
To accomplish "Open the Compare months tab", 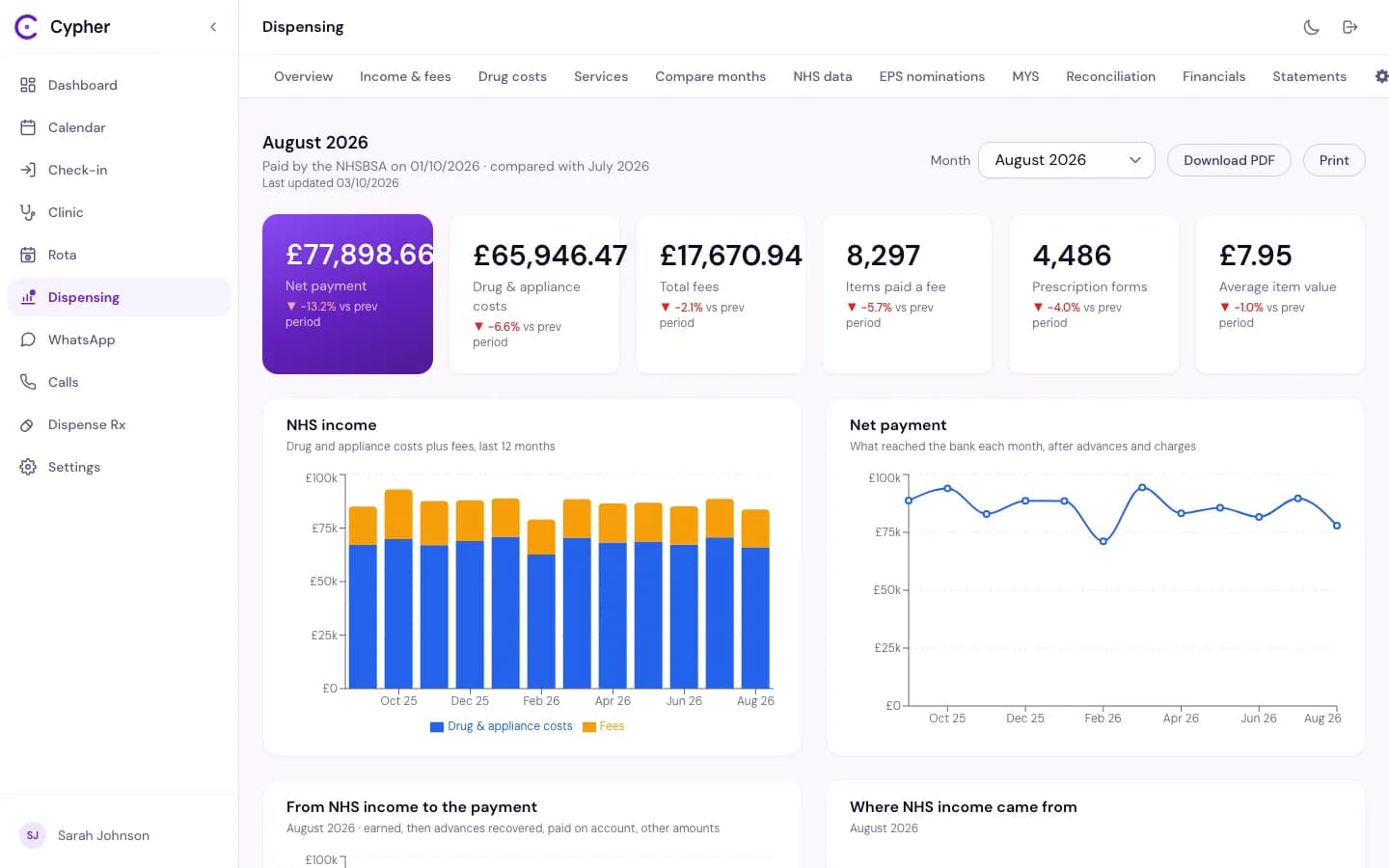I will pos(710,76).
